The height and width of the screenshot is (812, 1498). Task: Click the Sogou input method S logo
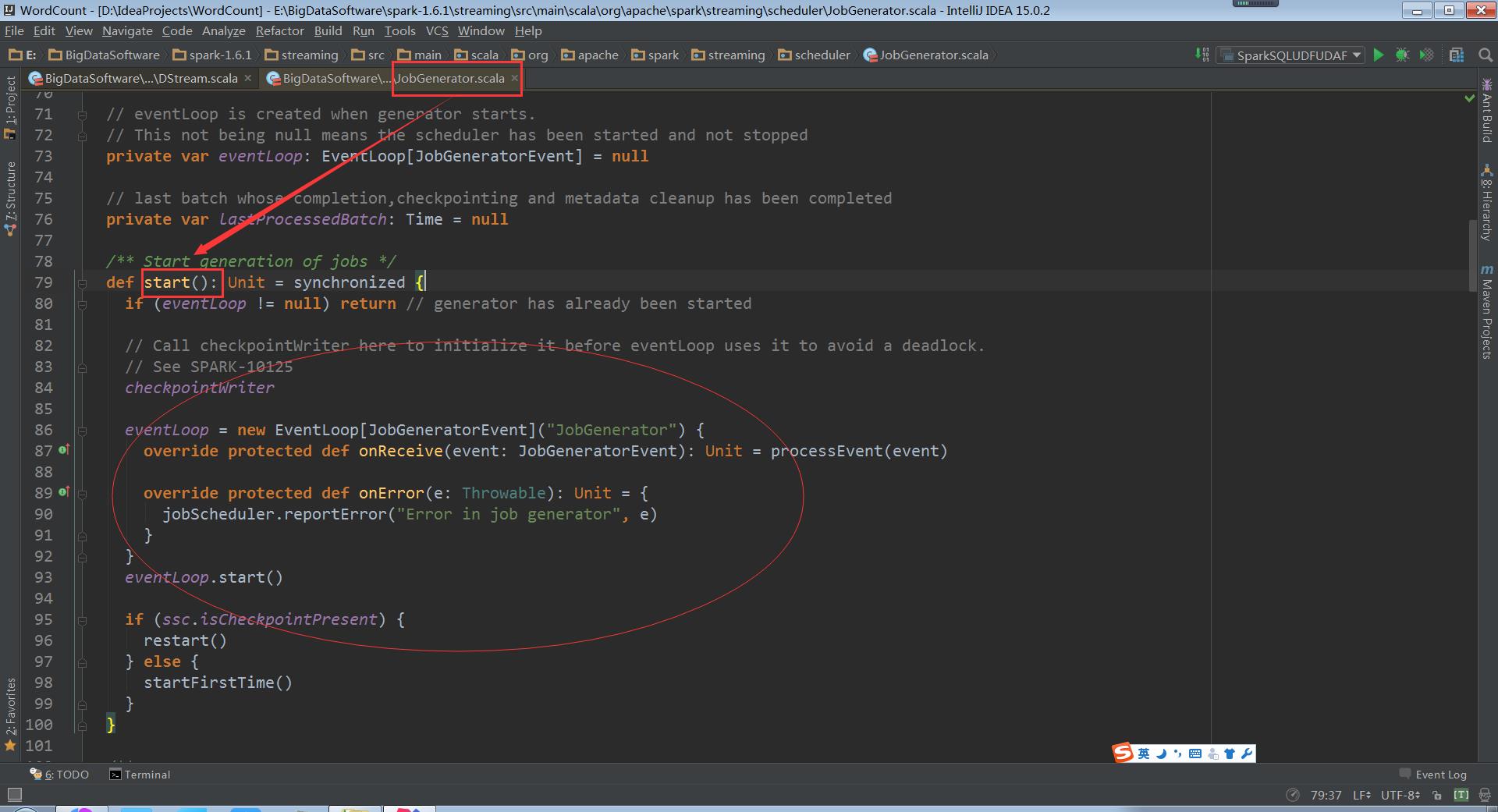(x=1123, y=753)
